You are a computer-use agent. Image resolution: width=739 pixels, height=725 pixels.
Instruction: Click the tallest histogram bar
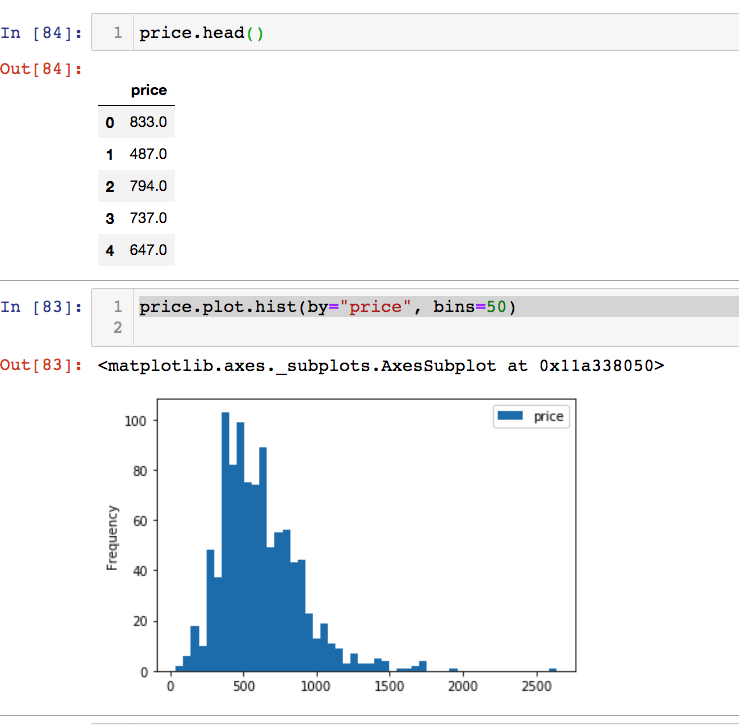[225, 542]
